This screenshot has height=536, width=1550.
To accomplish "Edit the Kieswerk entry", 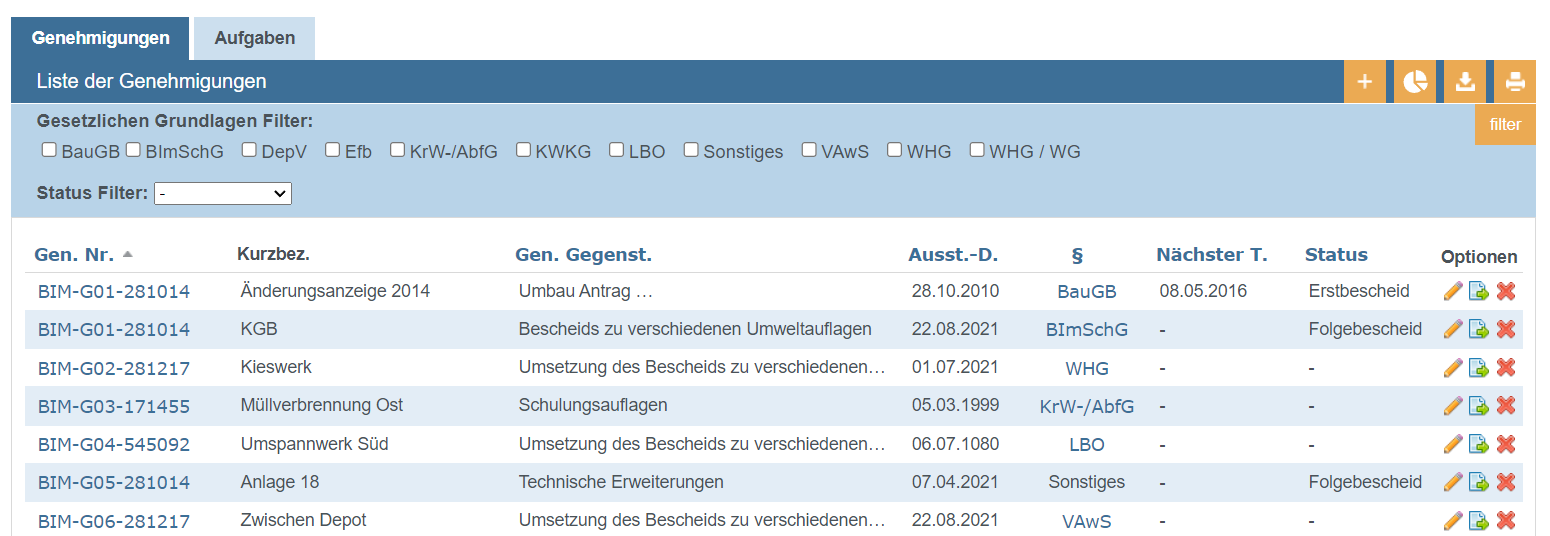I will pyautogui.click(x=1453, y=368).
